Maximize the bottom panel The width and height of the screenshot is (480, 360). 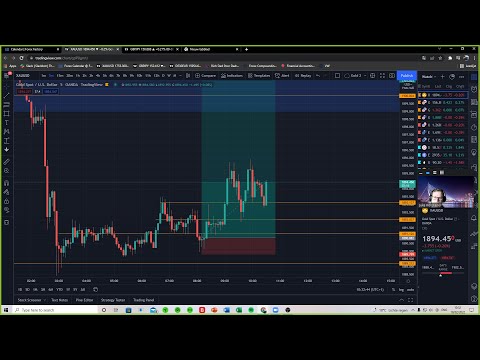(x=410, y=300)
